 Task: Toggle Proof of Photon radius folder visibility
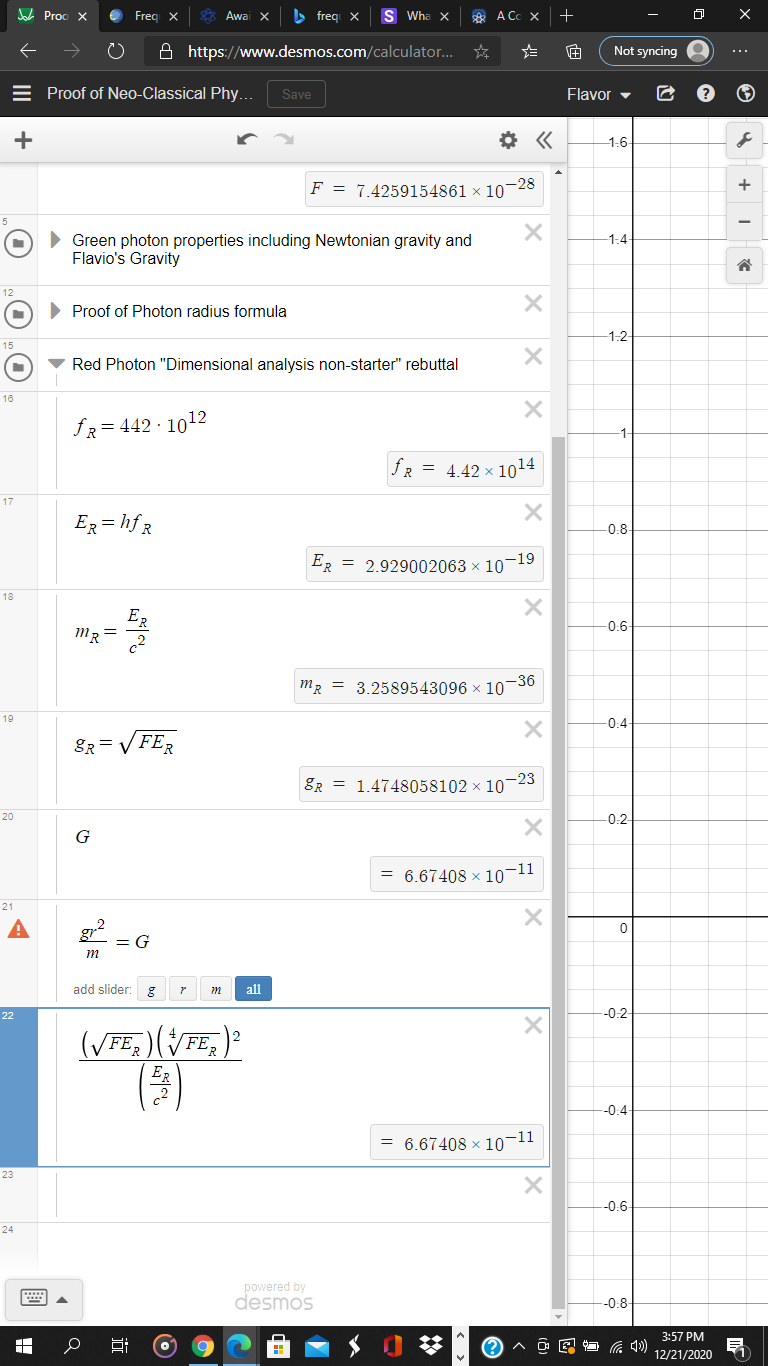[17, 314]
